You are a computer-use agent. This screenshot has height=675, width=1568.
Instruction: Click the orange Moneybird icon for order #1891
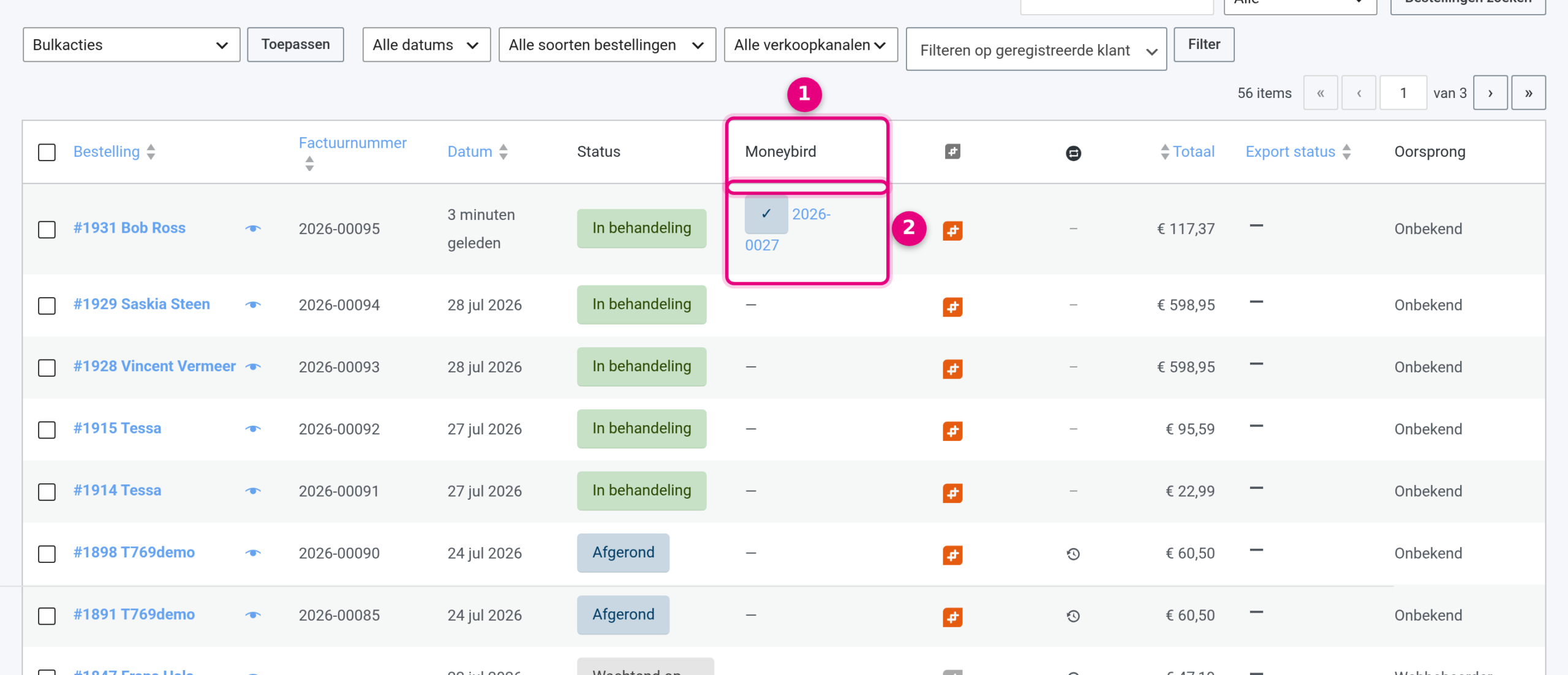point(952,617)
